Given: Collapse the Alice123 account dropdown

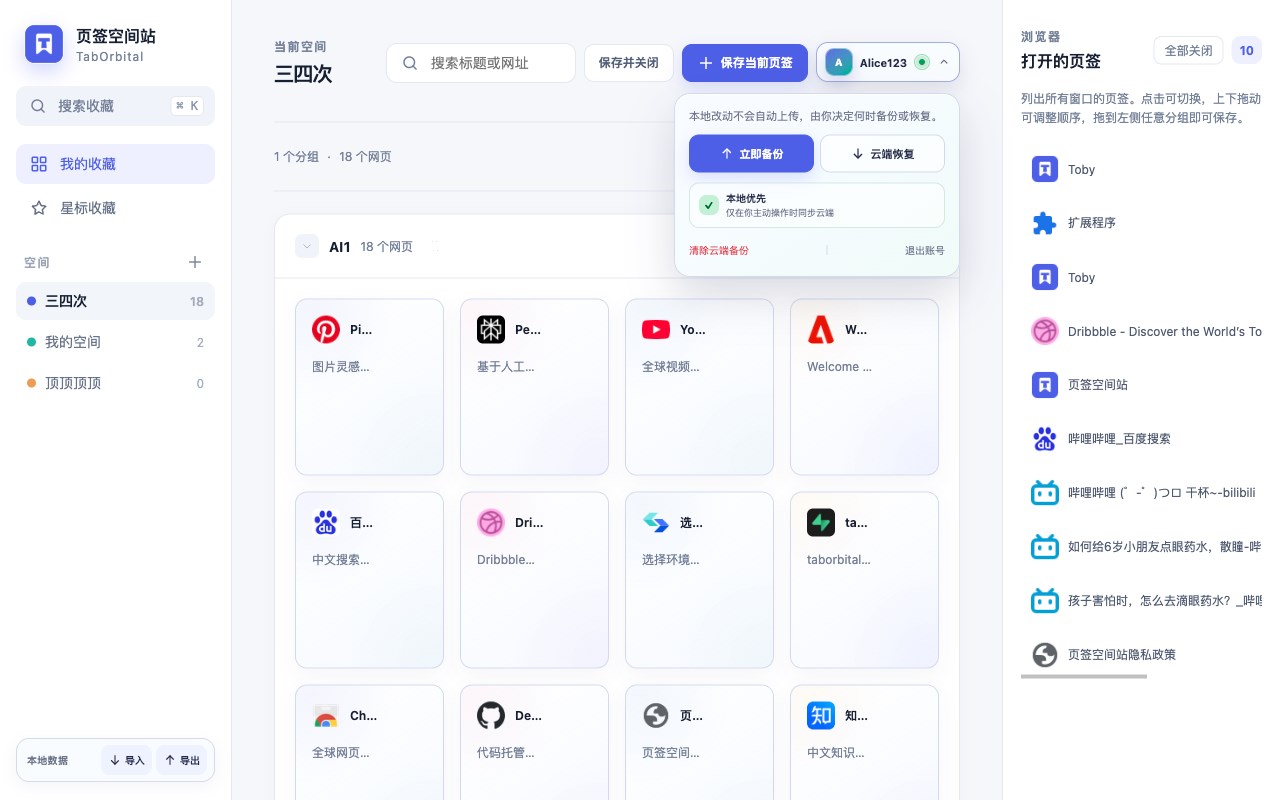Looking at the screenshot, I should click(944, 62).
